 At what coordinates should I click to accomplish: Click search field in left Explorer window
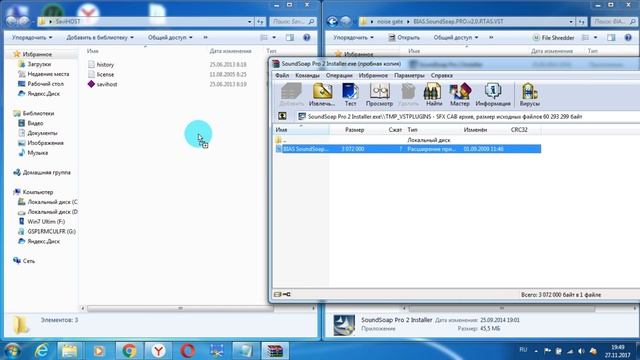(293, 22)
